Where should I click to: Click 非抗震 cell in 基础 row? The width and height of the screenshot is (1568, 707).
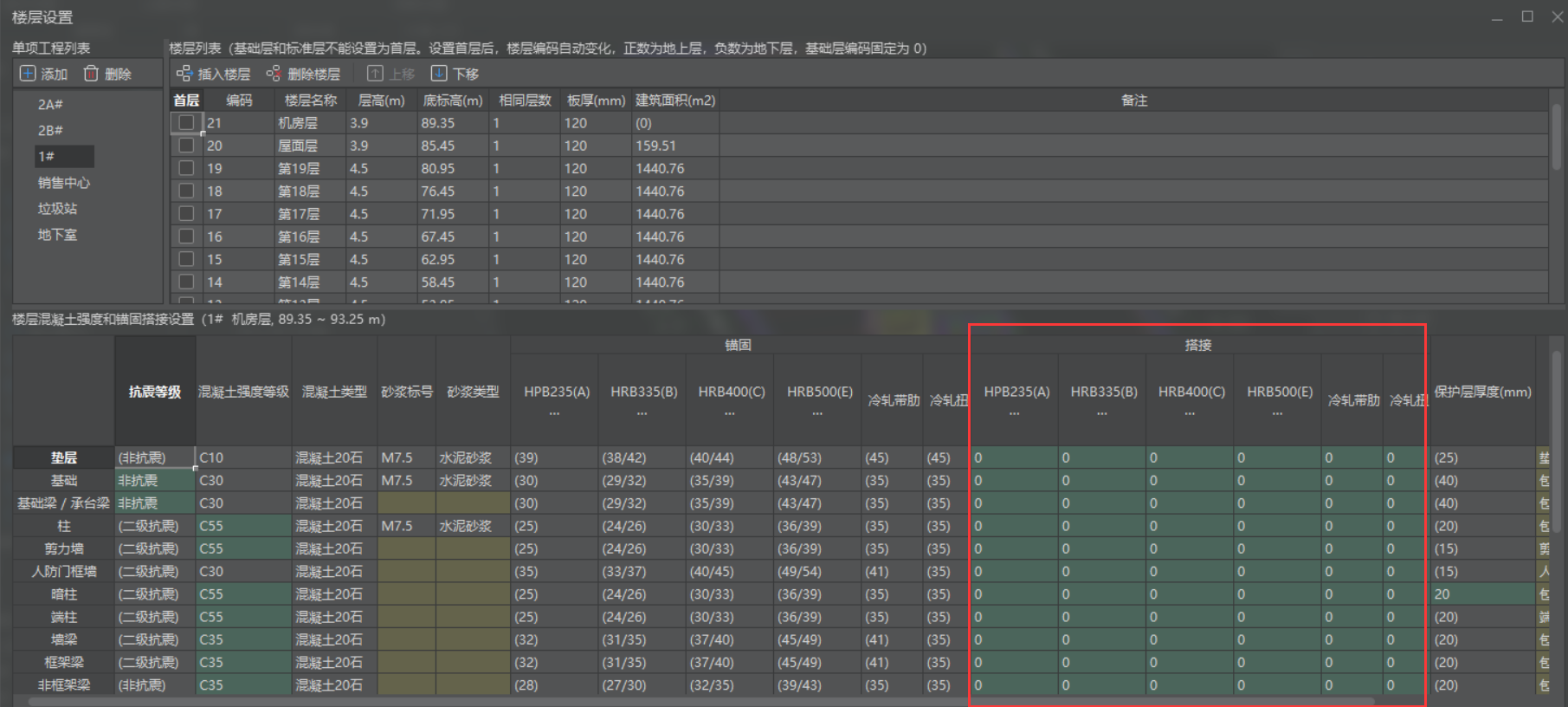(155, 480)
